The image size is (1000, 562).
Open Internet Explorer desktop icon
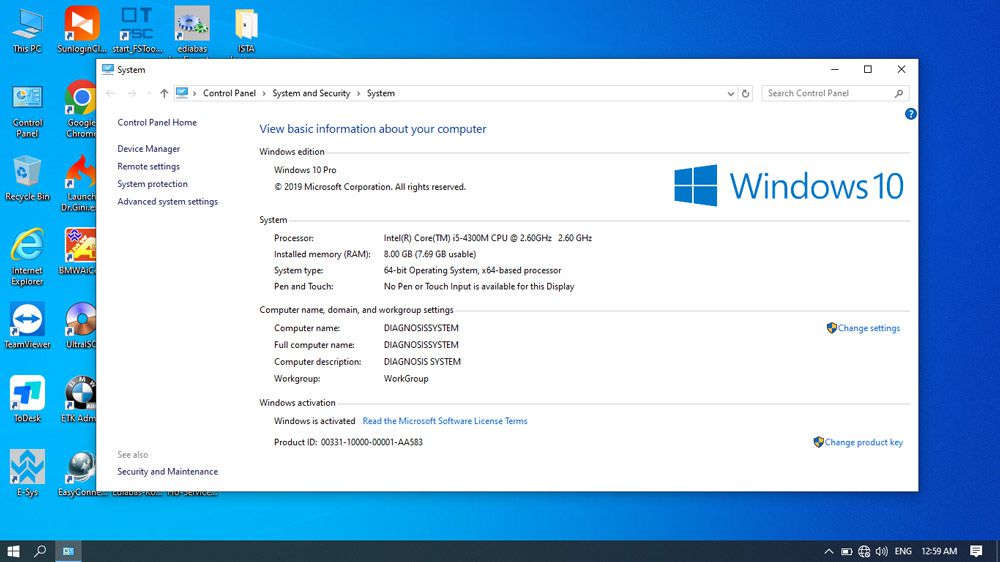[27, 256]
